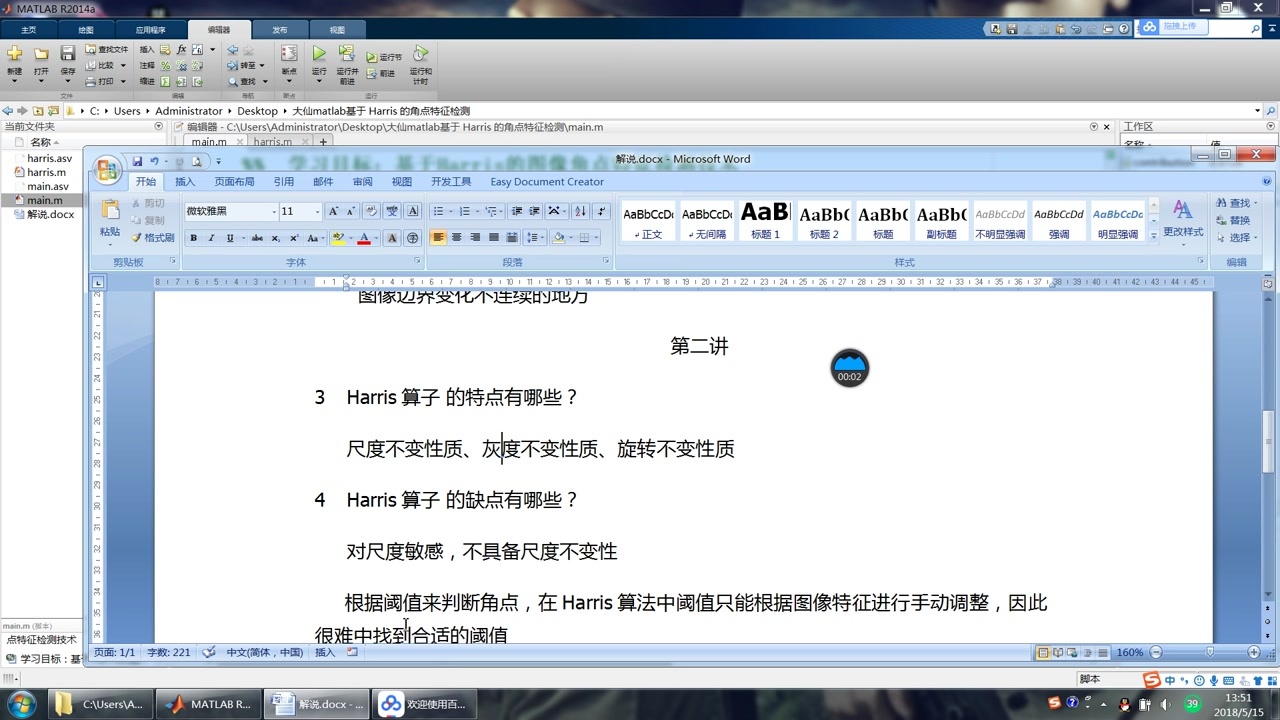This screenshot has height=720, width=1280.
Task: Open the bullet list dropdown arrow
Action: (449, 211)
